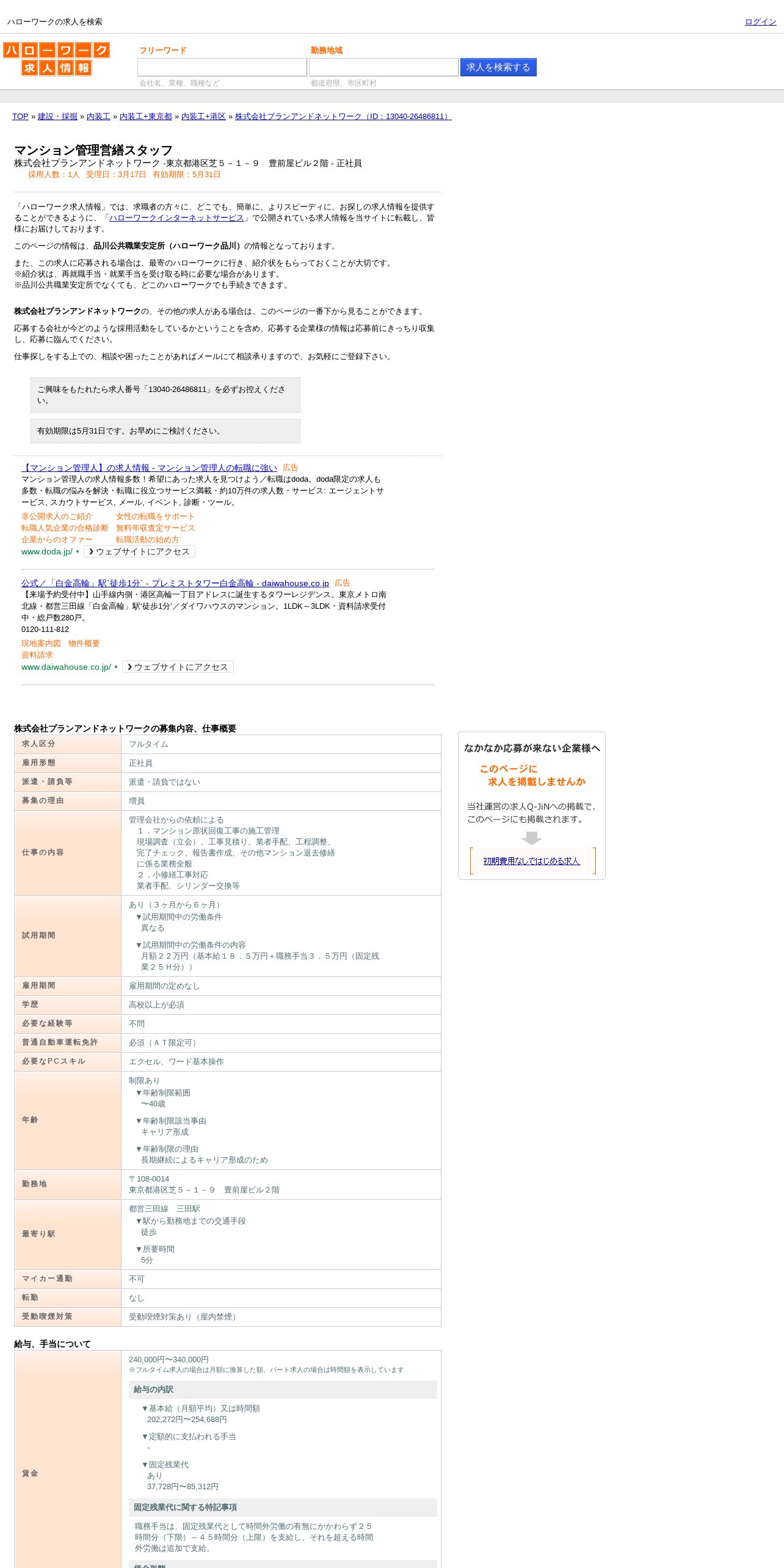
Task: Open ハローワークインターネットサービス link
Action: pos(176,218)
